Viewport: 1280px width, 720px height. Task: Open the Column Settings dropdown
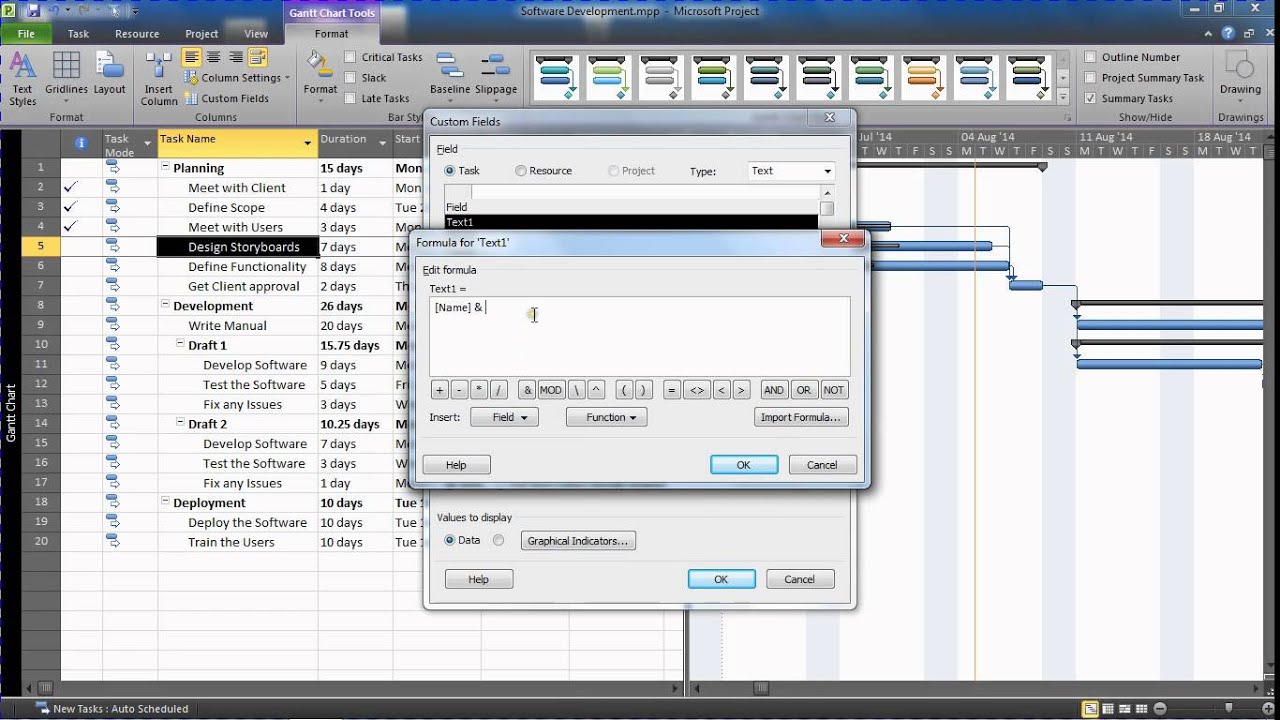[237, 78]
